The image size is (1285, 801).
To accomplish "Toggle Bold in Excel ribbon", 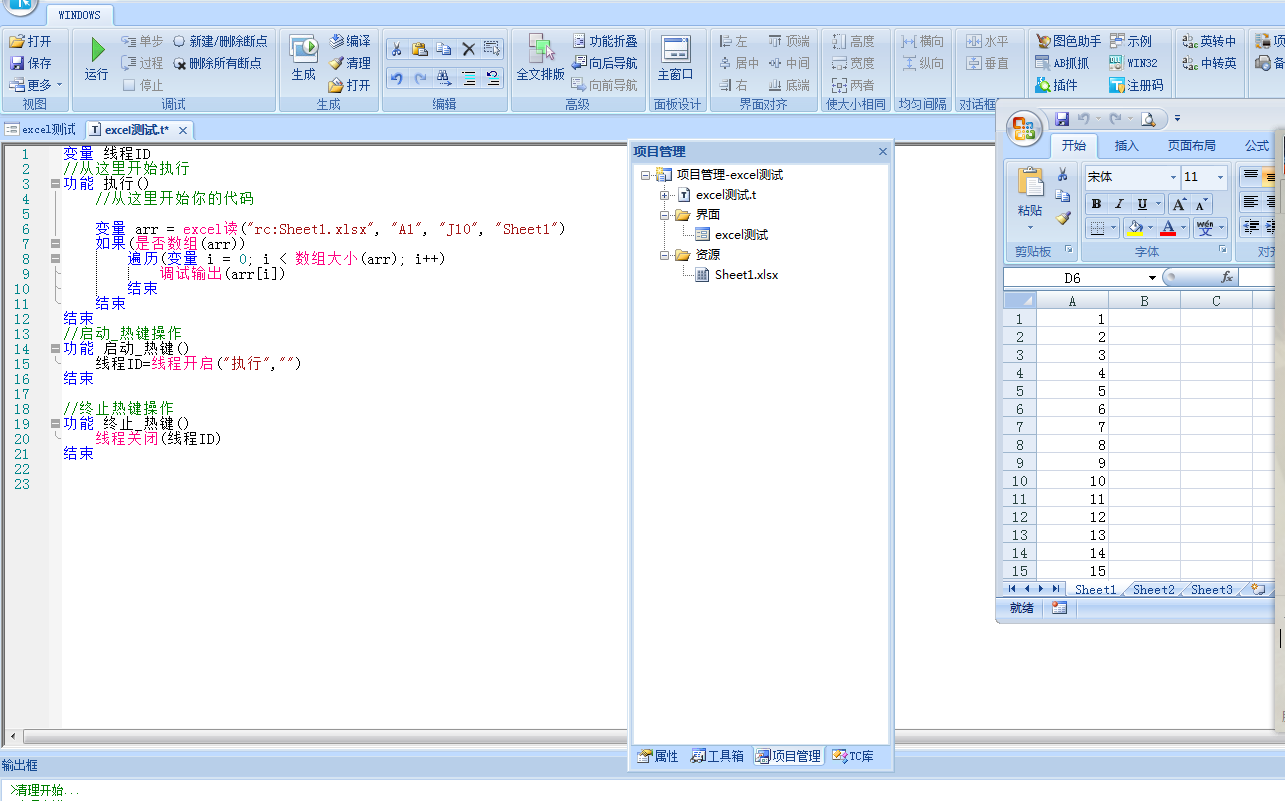I will click(1096, 204).
